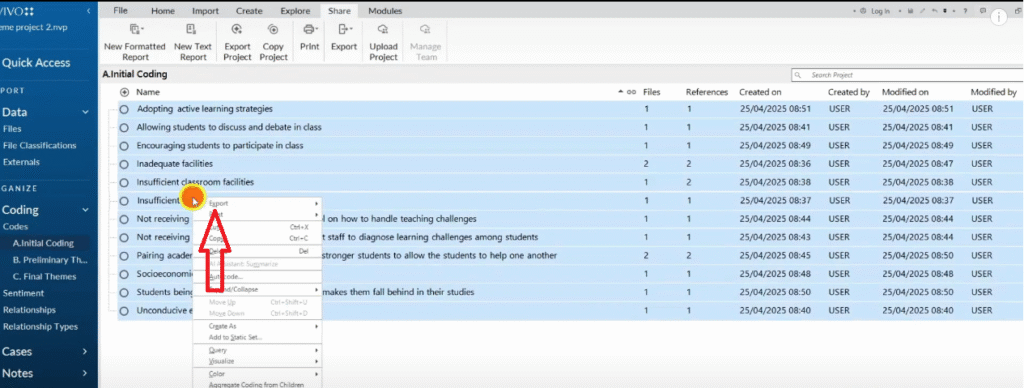Open Relationship Types in navigation

[40, 327]
